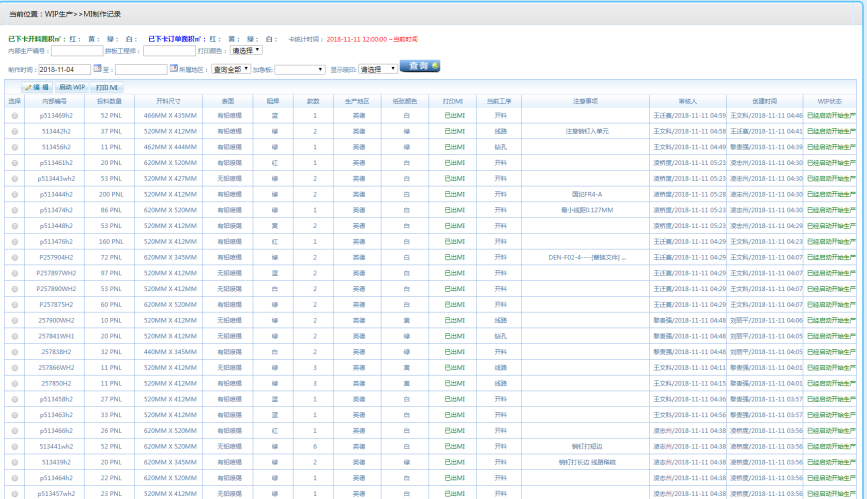Open the start date calendar icon

(97, 69)
